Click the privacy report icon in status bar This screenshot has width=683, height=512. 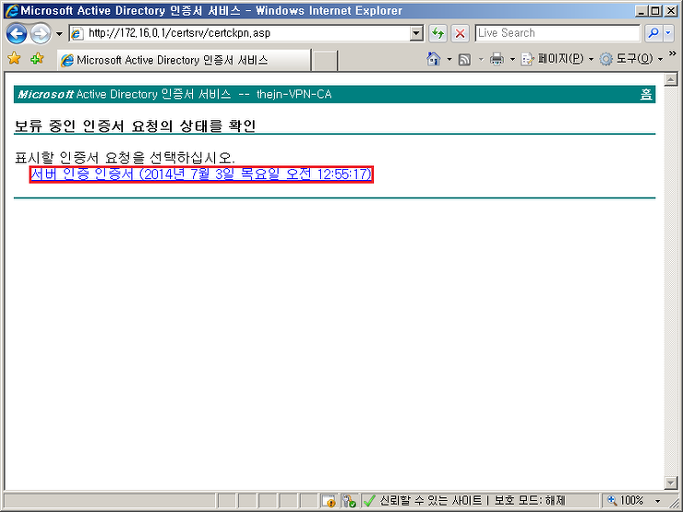329,501
